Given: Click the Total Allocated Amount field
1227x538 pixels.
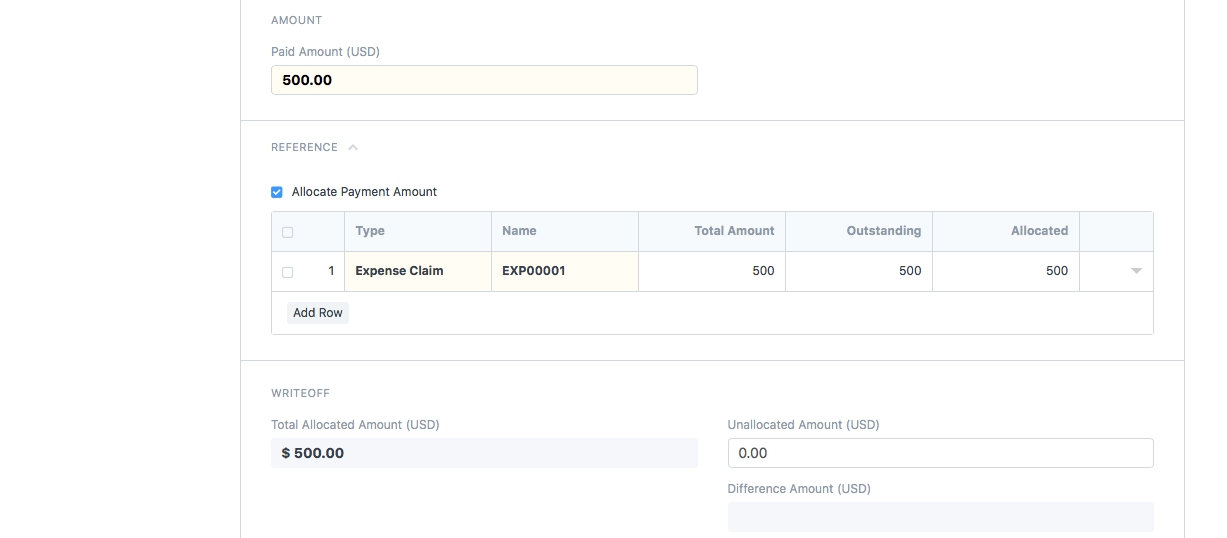Looking at the screenshot, I should pos(484,453).
